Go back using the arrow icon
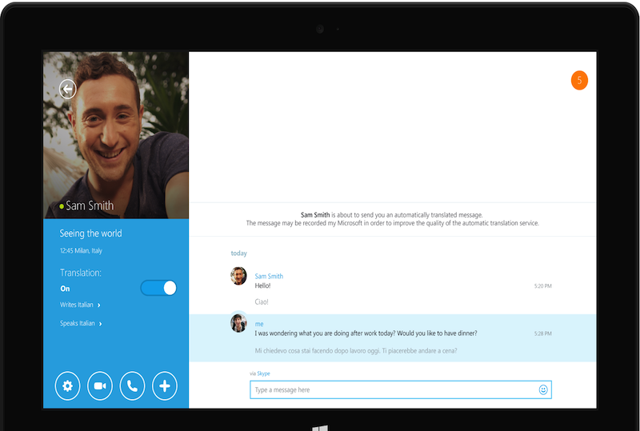640x431 pixels. coord(67,89)
